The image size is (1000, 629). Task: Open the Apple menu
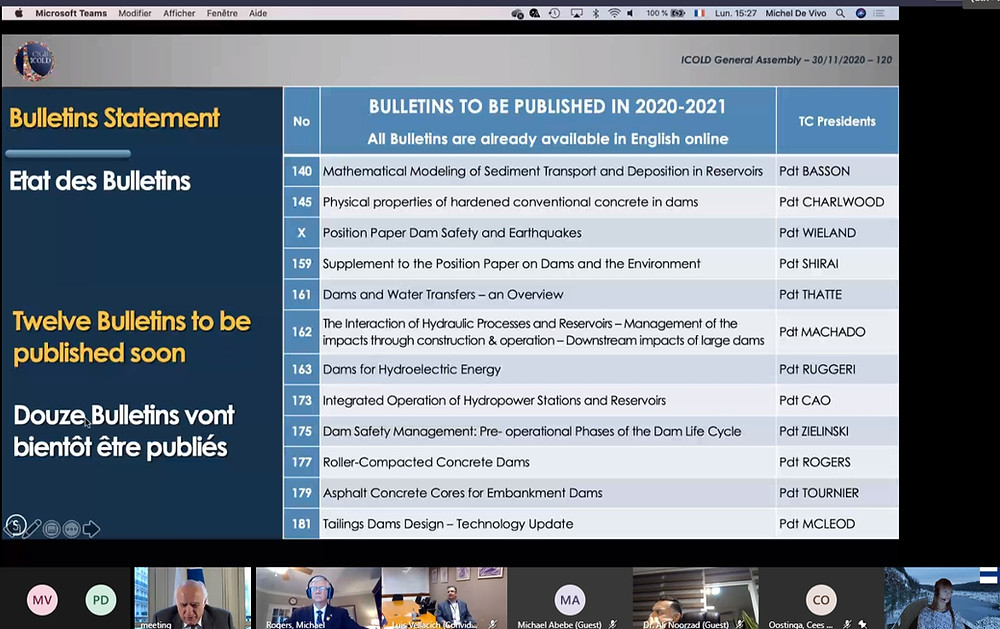(18, 13)
